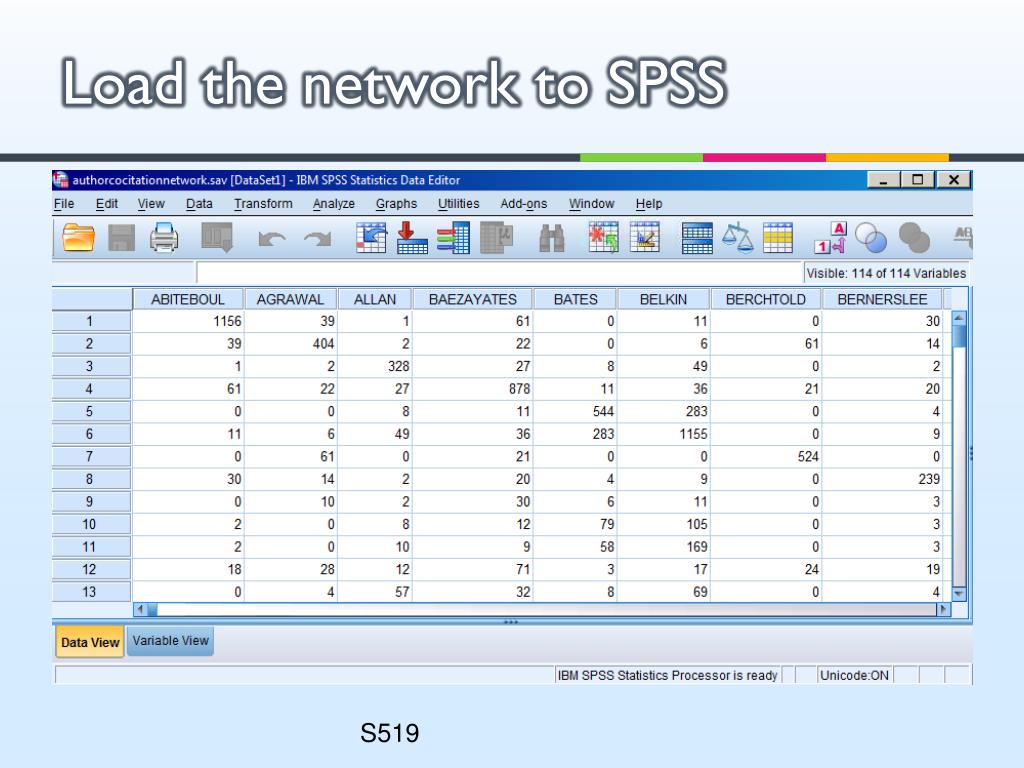Recall recently used dialogs icon
The image size is (1024, 768).
click(217, 237)
